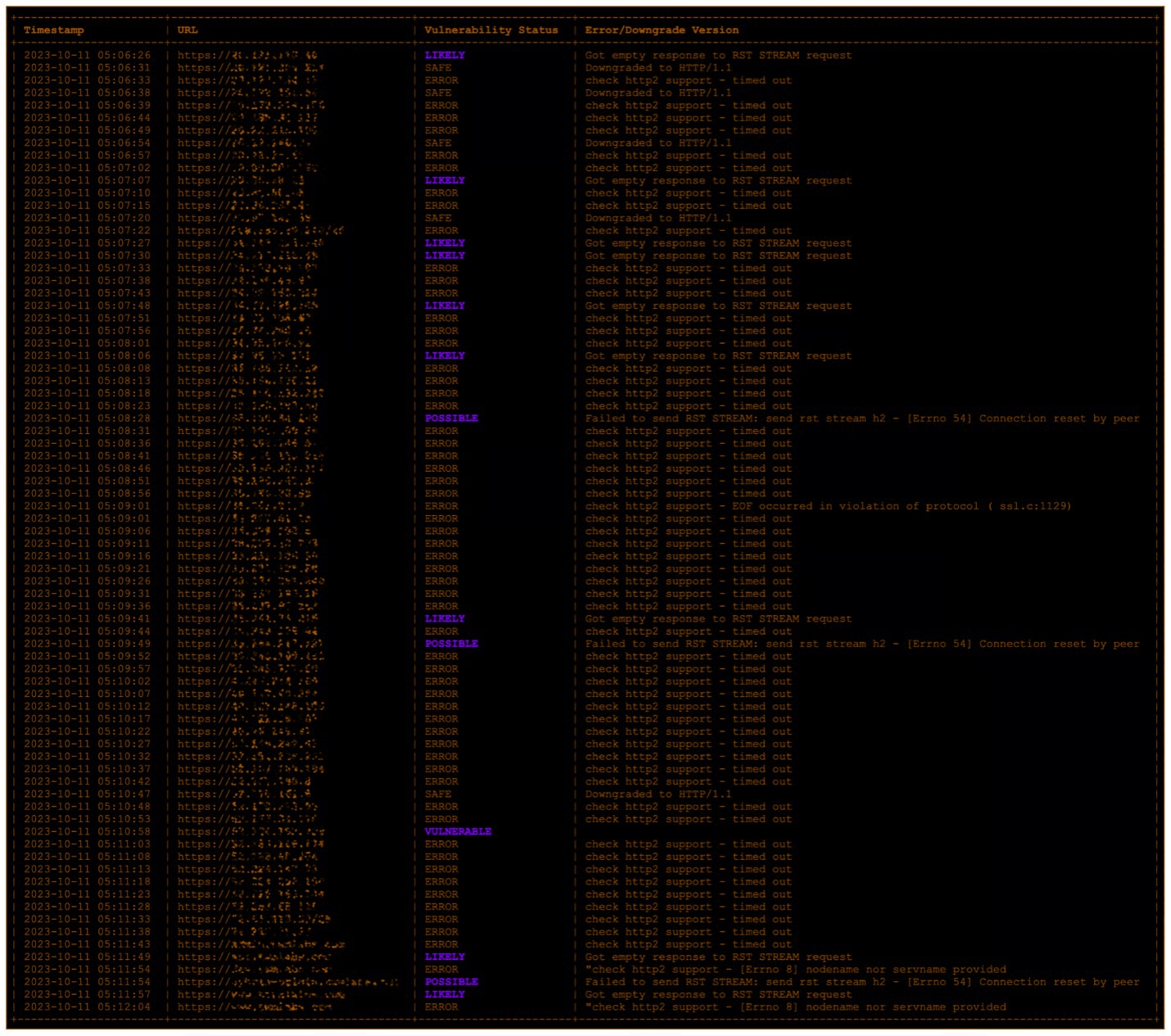This screenshot has height=1036, width=1171.
Task: Click the Error/Downgrade Version column header
Action: [x=660, y=29]
